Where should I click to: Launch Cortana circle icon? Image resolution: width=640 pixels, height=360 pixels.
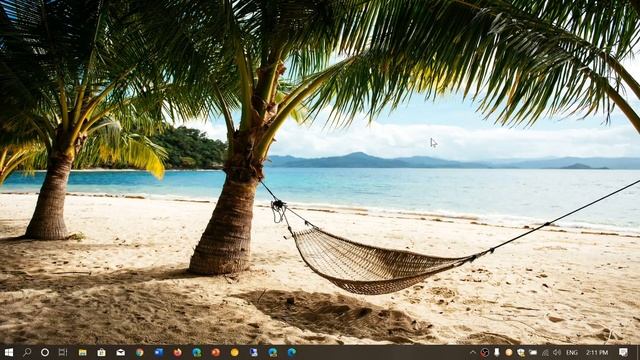[x=45, y=352]
